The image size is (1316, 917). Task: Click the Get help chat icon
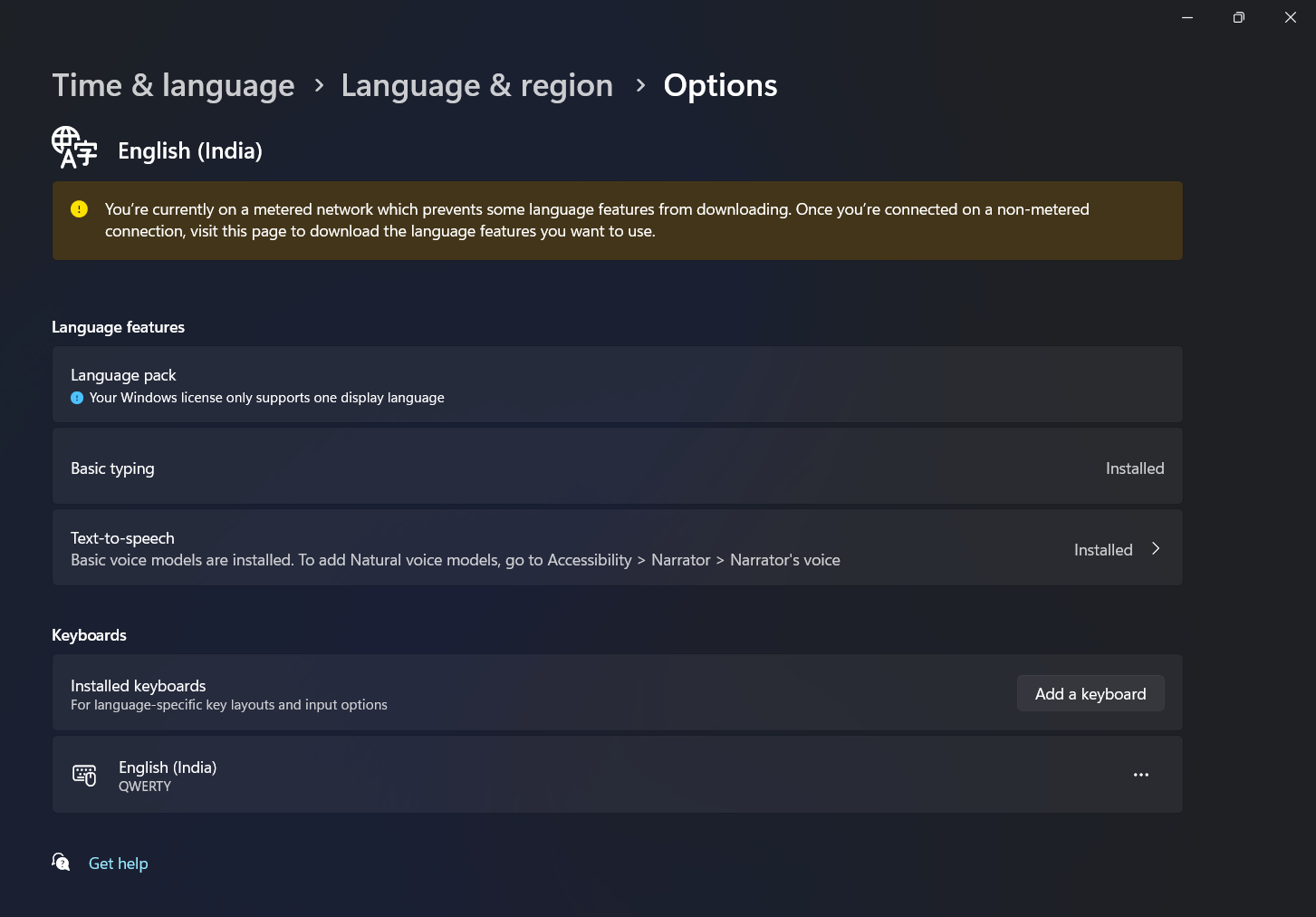coord(61,862)
